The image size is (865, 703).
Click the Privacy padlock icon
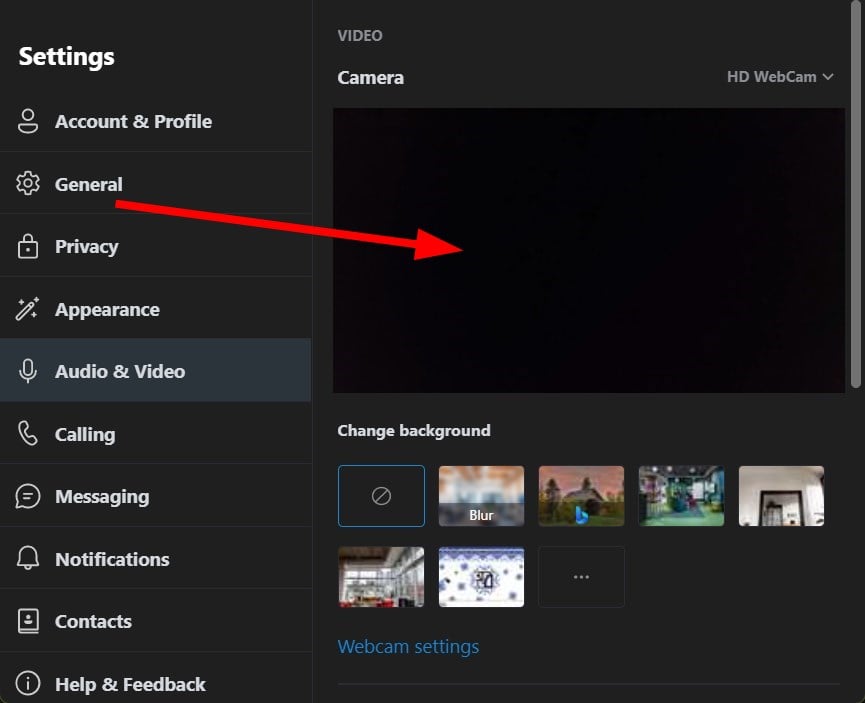(28, 246)
